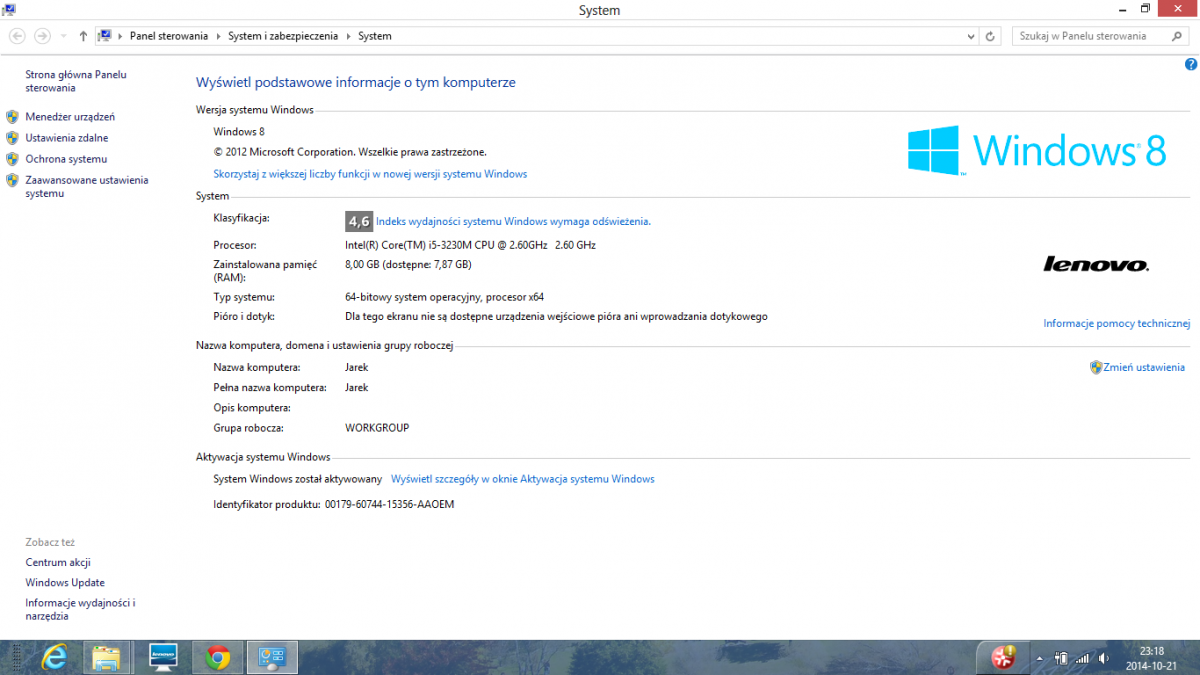
Task: Click the Forward navigation arrow
Action: tap(42, 36)
